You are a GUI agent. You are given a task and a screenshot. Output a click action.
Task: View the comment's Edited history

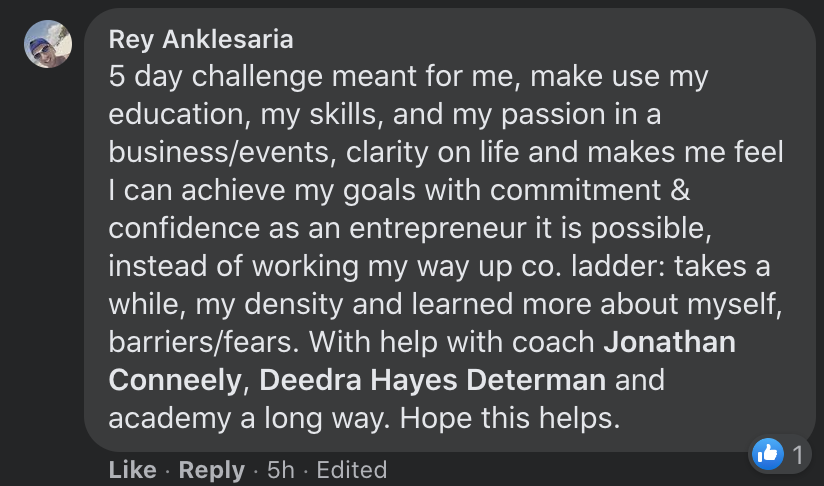point(351,469)
